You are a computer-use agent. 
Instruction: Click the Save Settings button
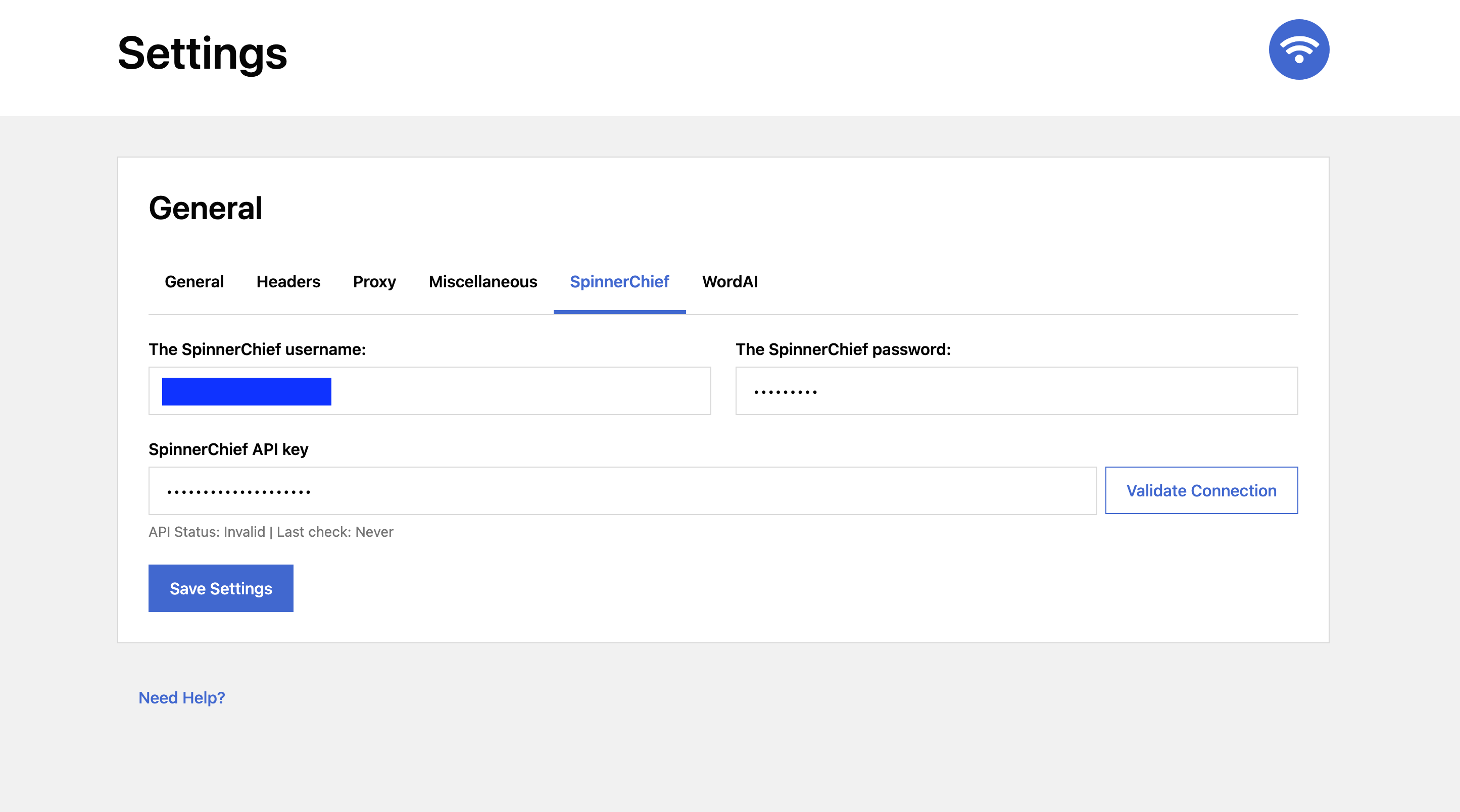point(220,588)
